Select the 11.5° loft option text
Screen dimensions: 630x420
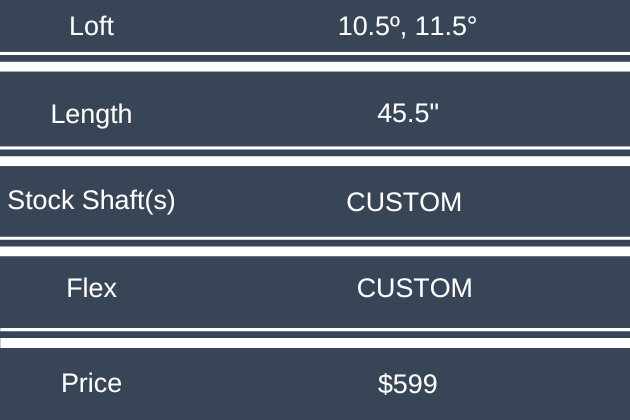click(x=443, y=27)
